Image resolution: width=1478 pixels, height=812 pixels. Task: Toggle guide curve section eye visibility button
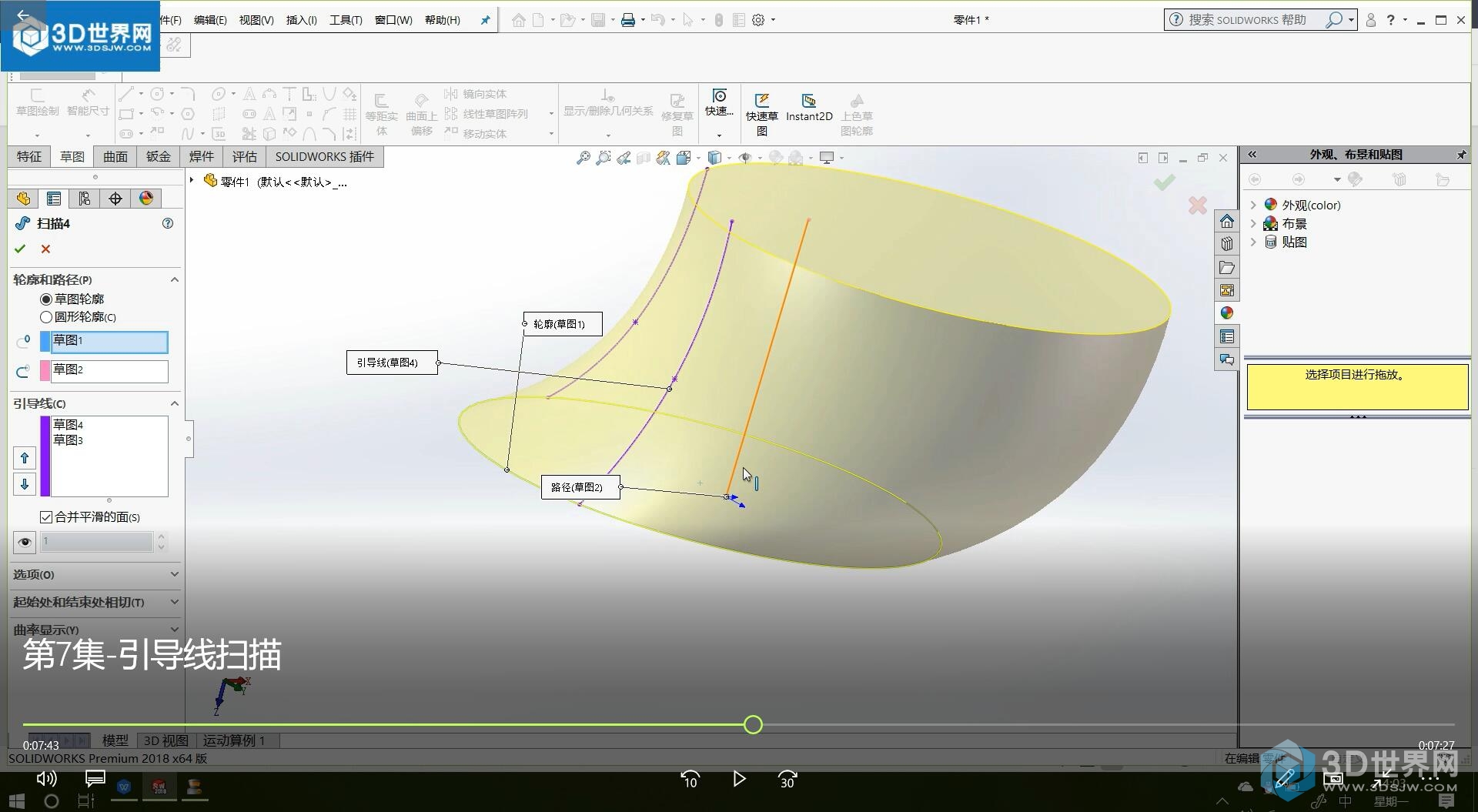[x=25, y=542]
